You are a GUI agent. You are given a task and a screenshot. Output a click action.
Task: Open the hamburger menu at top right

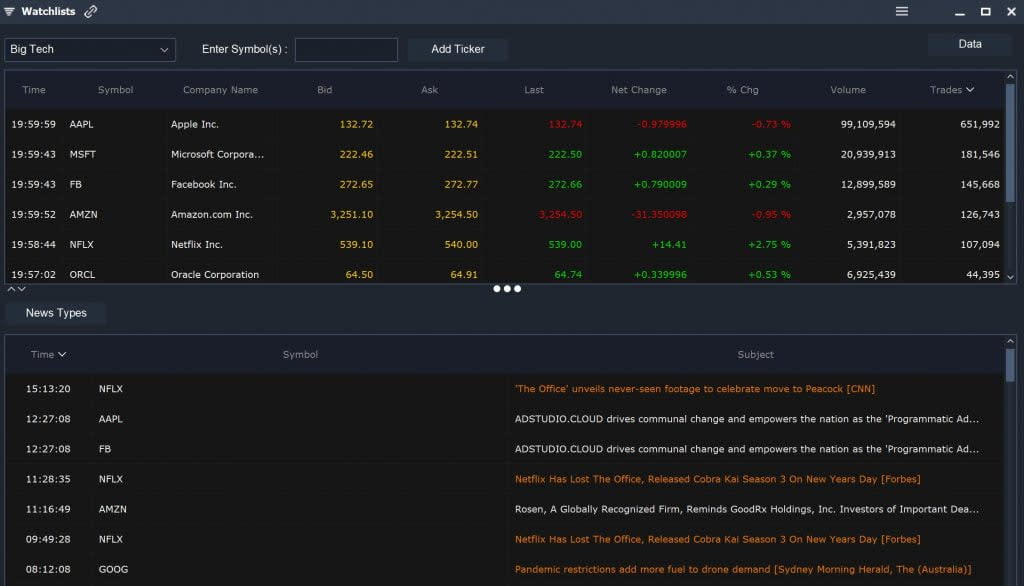click(x=901, y=11)
